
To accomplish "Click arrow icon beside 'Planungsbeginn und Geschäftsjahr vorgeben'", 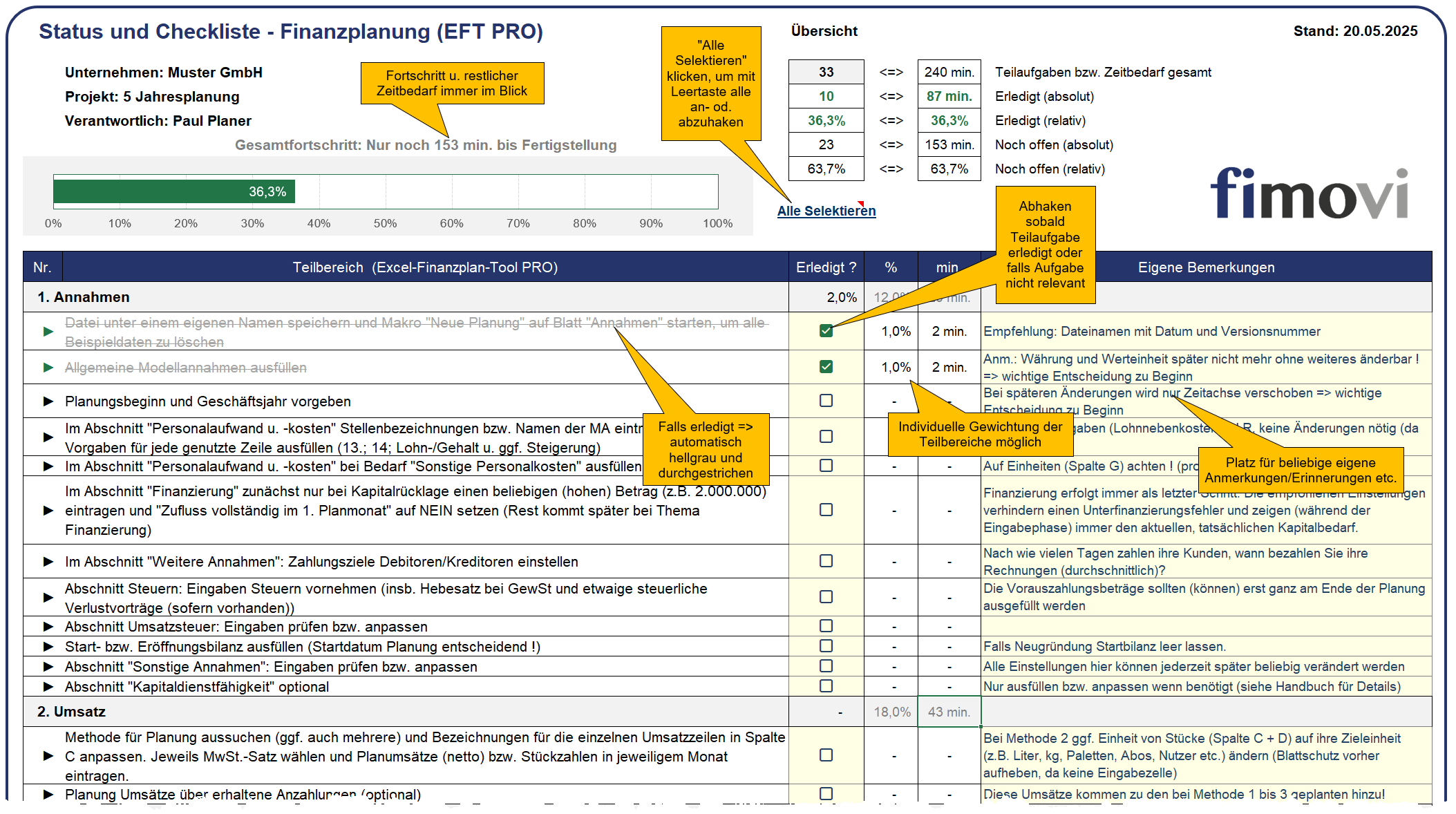I will (48, 401).
